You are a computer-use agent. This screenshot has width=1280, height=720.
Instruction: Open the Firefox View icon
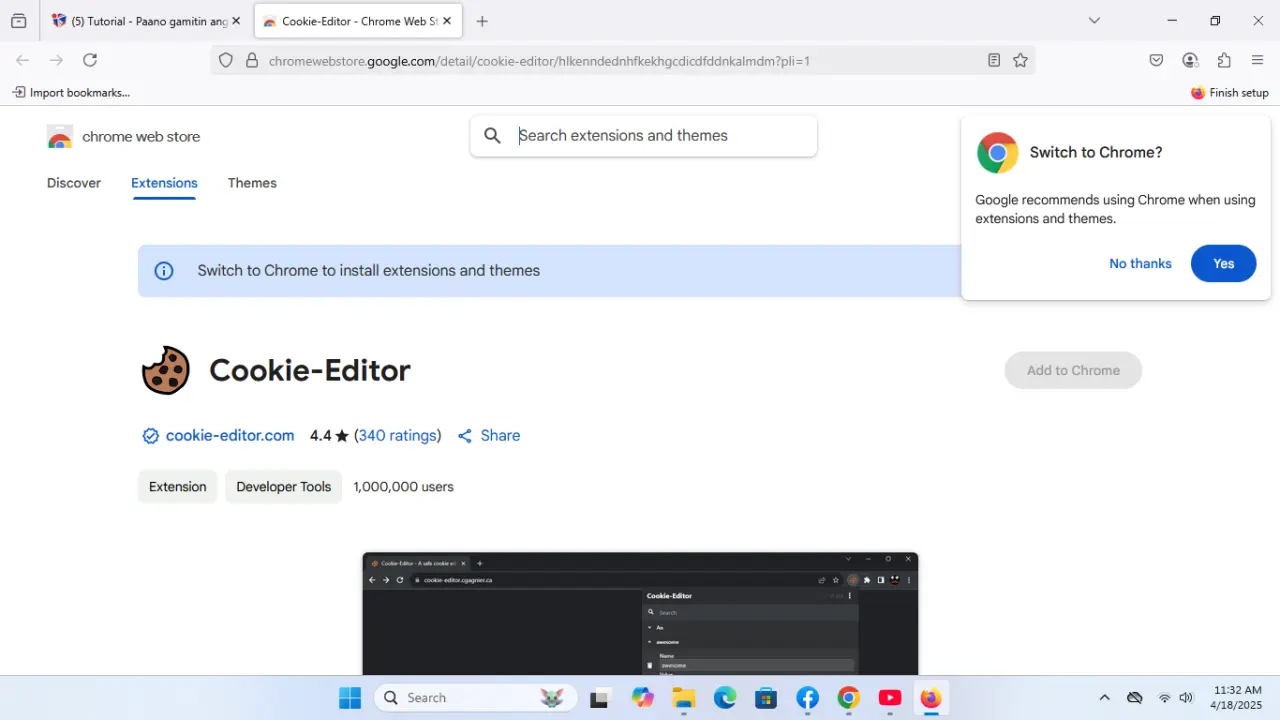tap(18, 21)
